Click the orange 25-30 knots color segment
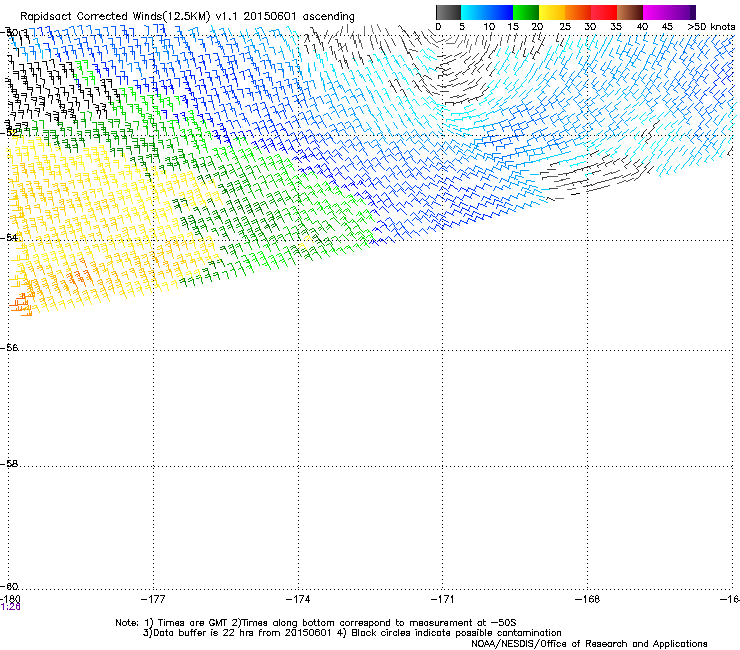740x650 pixels. (578, 12)
